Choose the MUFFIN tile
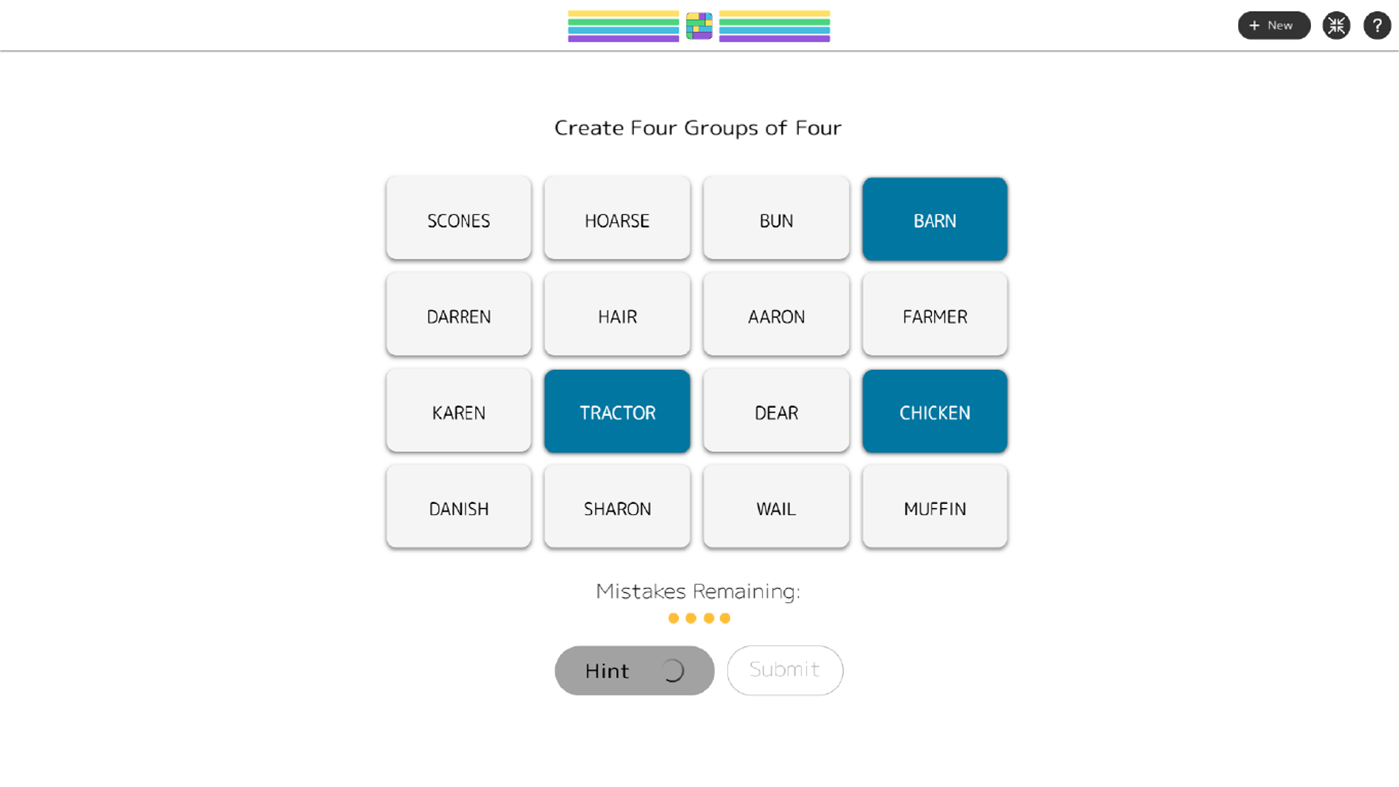The image size is (1399, 787). (934, 508)
